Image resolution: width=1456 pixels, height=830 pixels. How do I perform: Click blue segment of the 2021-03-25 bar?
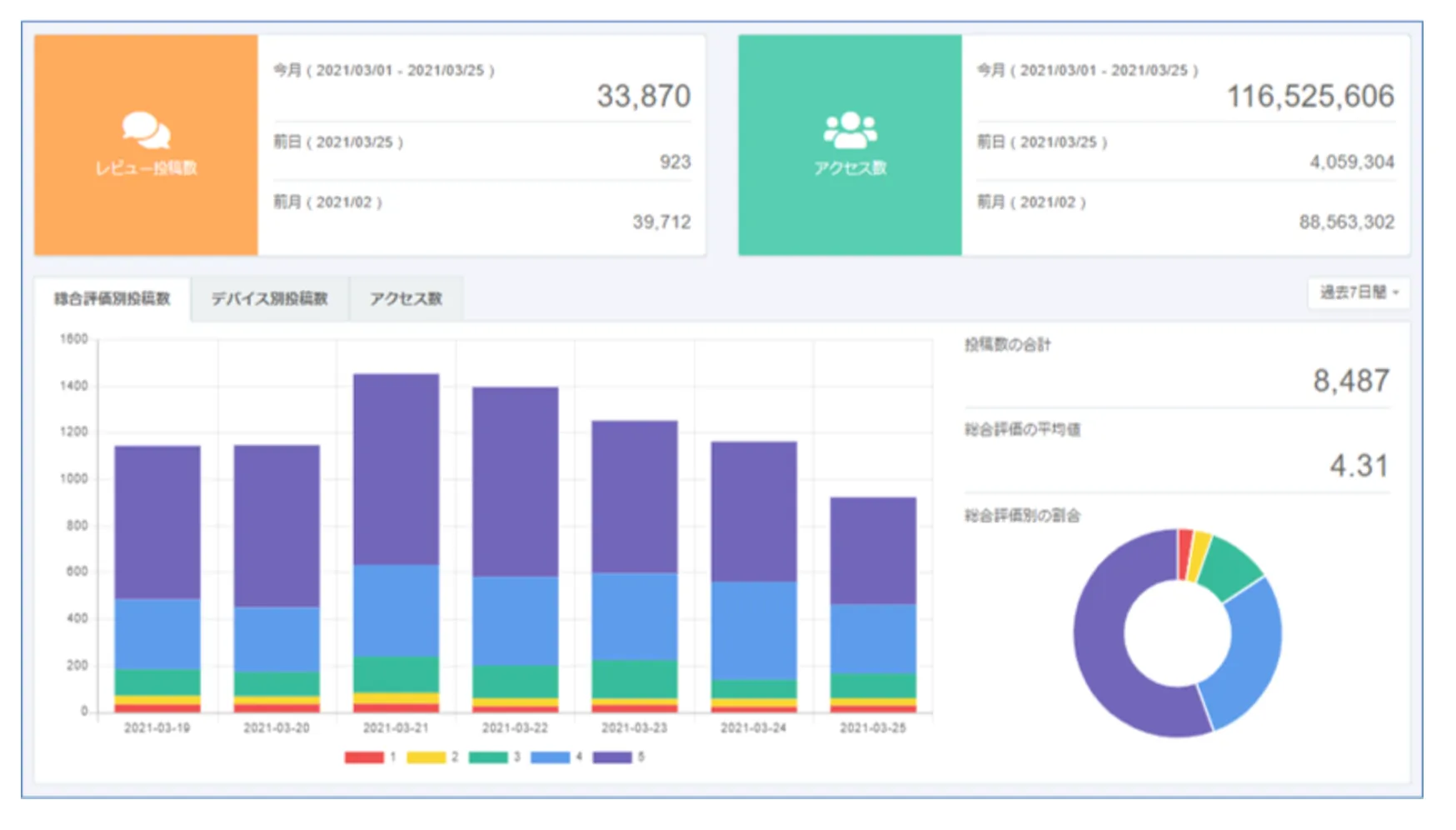click(873, 638)
